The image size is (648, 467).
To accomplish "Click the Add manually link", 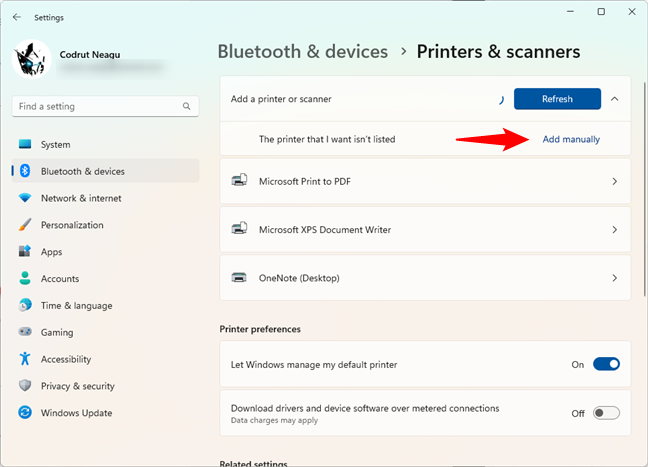I will 571,139.
